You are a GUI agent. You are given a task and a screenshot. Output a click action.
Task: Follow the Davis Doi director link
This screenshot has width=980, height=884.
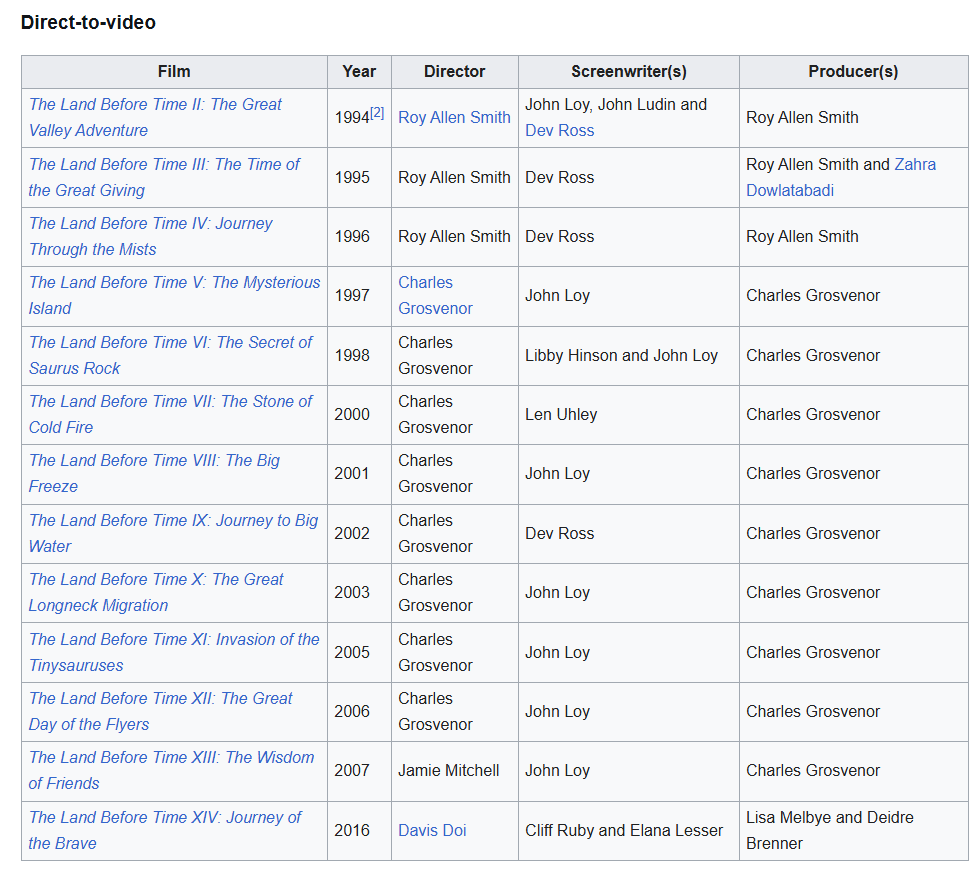click(x=432, y=830)
